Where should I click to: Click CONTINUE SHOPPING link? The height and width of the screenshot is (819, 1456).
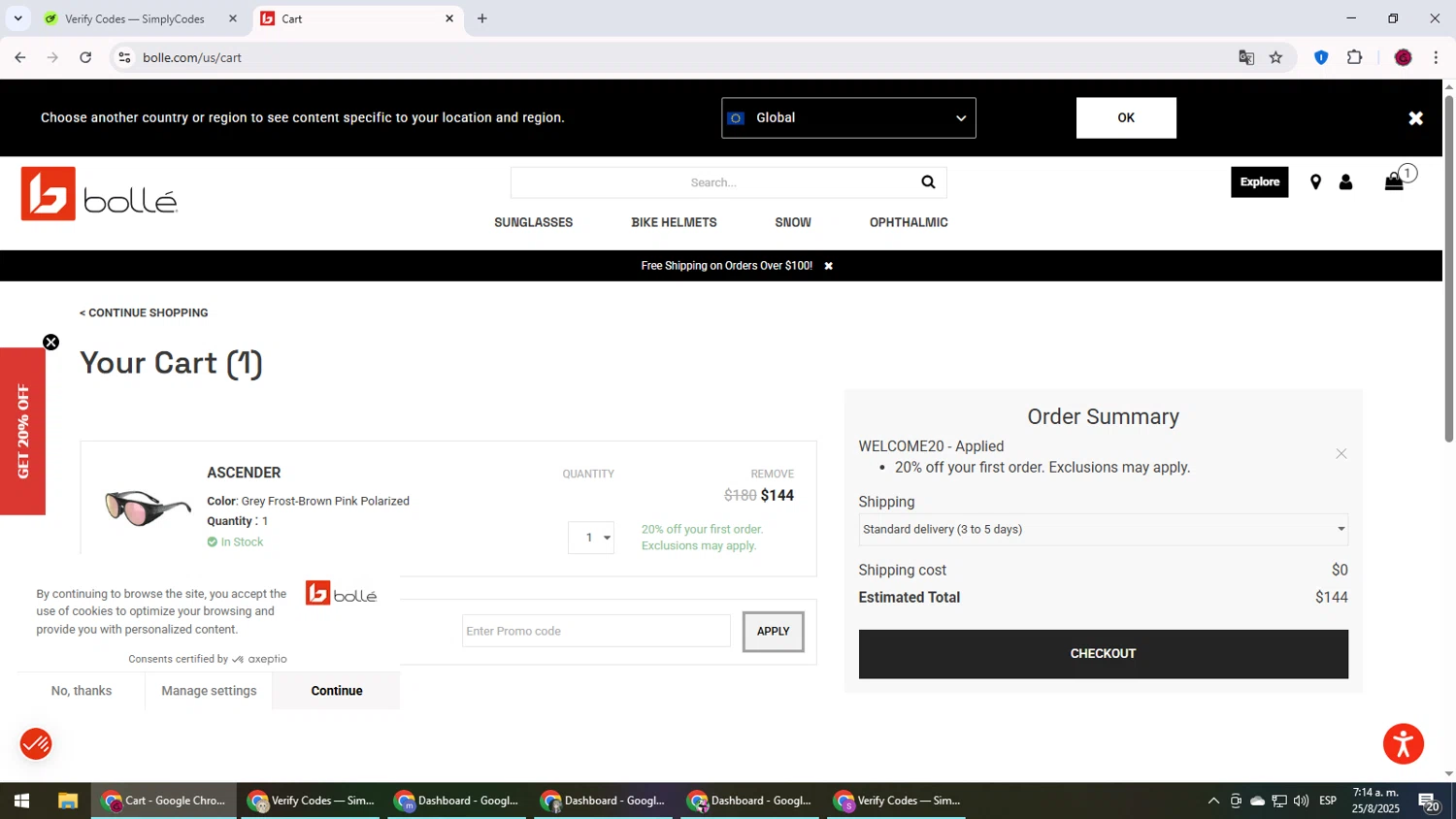tap(144, 313)
